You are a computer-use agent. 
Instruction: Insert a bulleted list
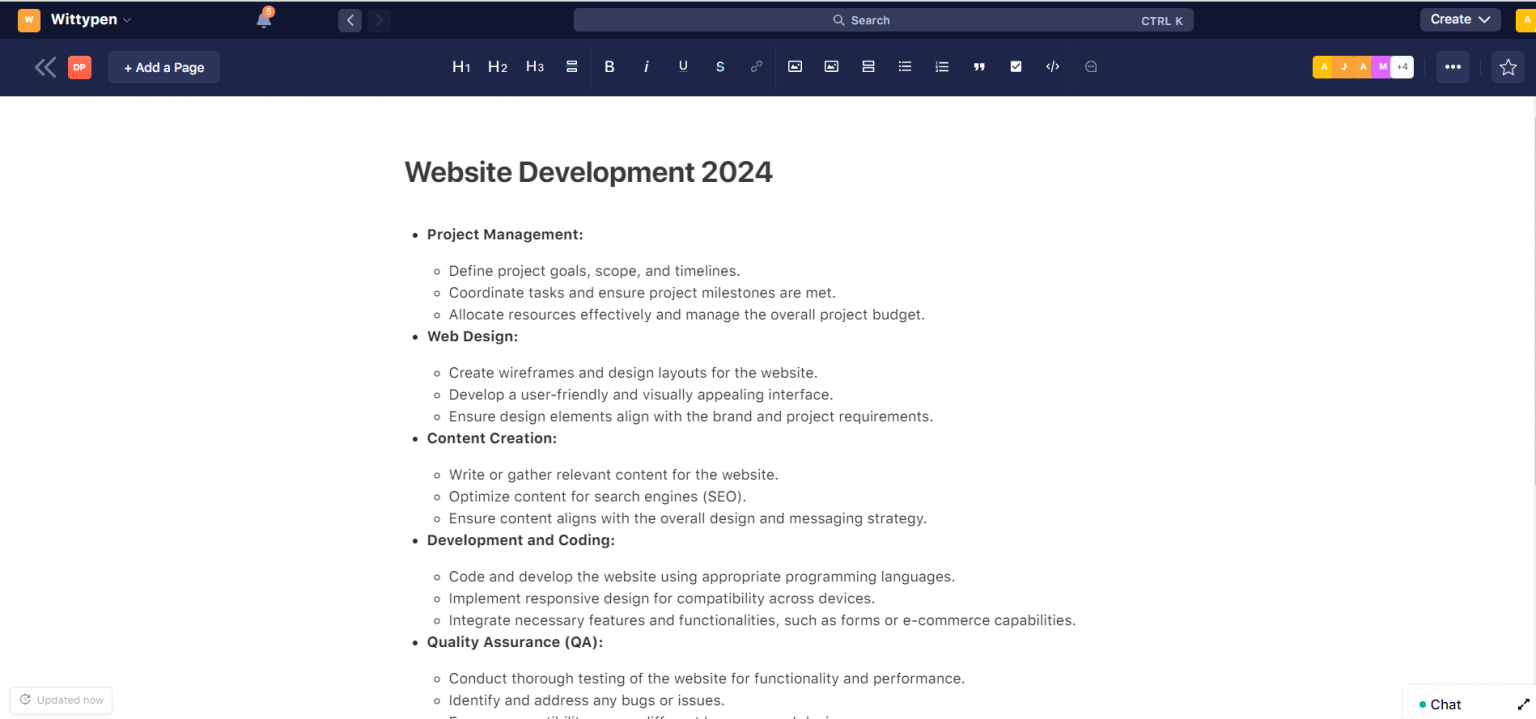[905, 67]
